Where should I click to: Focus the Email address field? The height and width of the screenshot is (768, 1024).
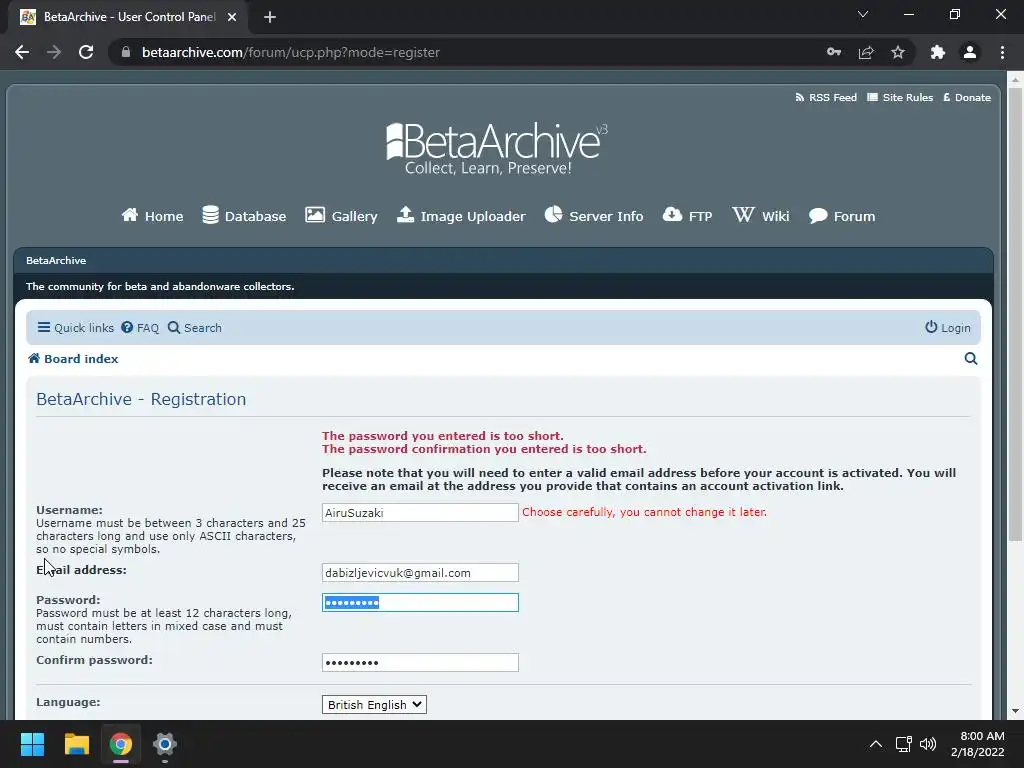coord(421,573)
